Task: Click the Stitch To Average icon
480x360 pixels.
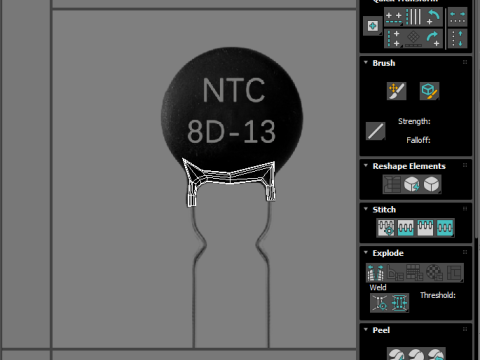Action: click(406, 228)
